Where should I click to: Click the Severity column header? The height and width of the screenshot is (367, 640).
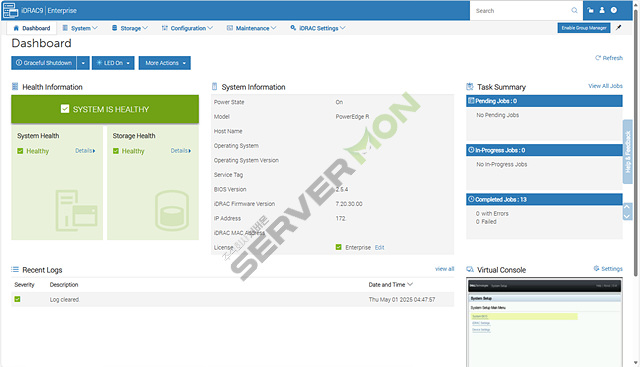(x=24, y=285)
